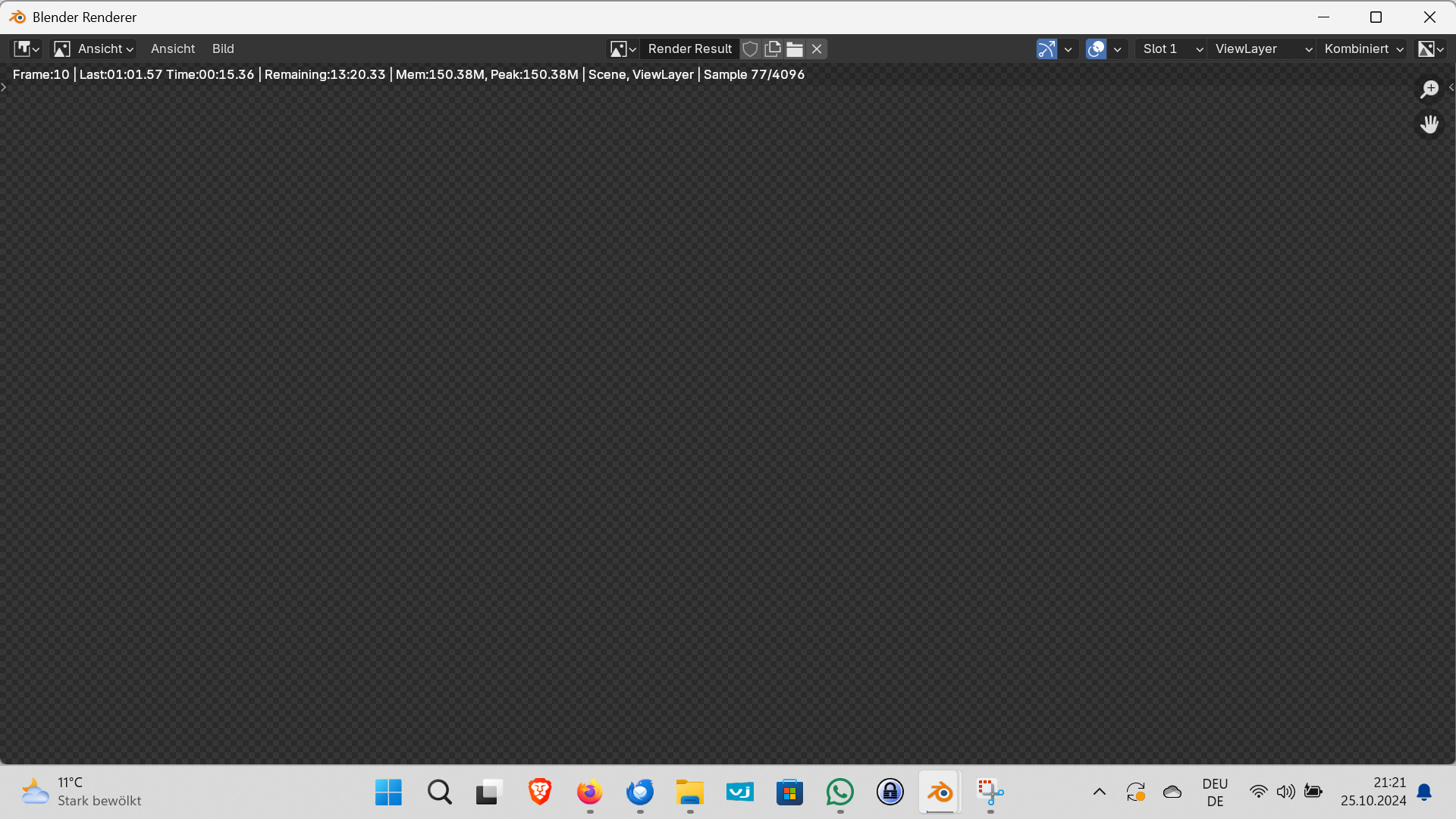Screen dimensions: 1456x819
Task: Click the Render Result name field
Action: click(689, 49)
